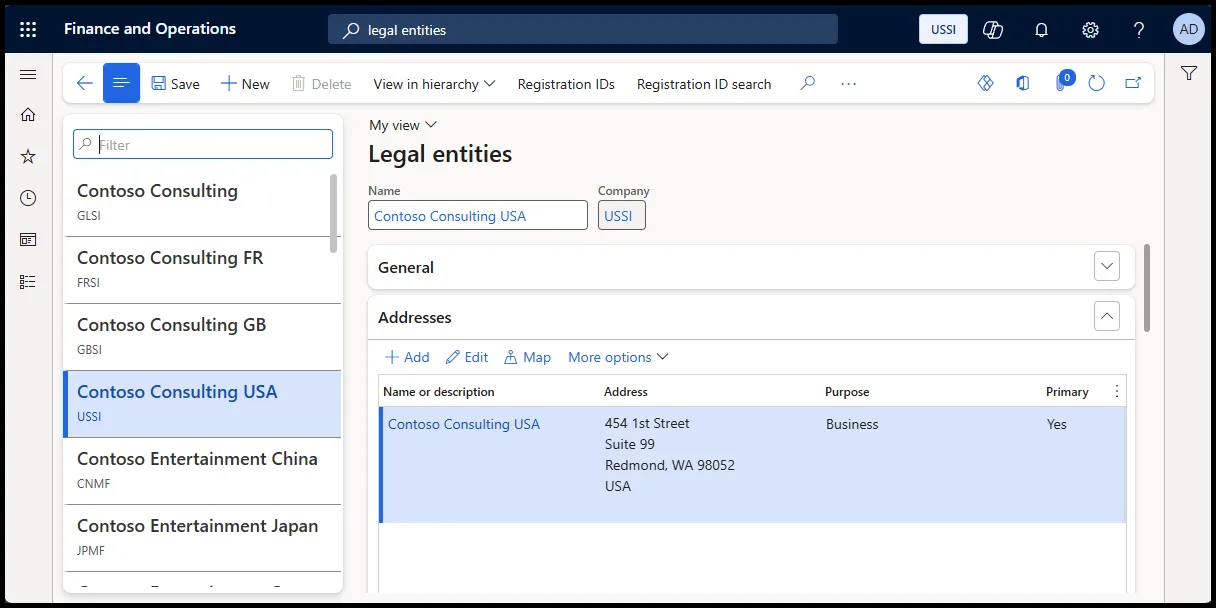Viewport: 1216px width, 608px height.
Task: Open Recent clock icon in sidebar
Action: [x=28, y=198]
